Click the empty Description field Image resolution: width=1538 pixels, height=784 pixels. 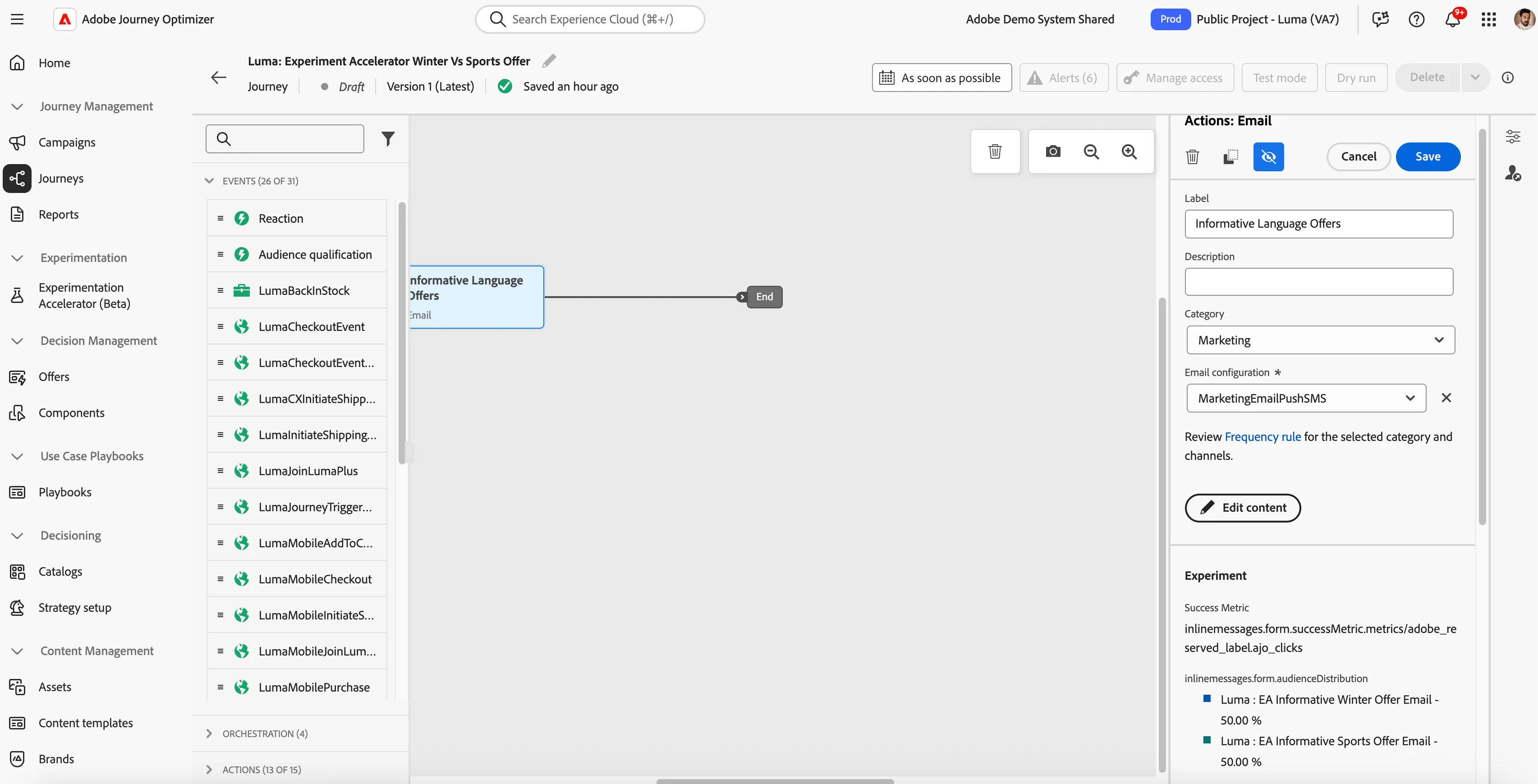[1319, 282]
